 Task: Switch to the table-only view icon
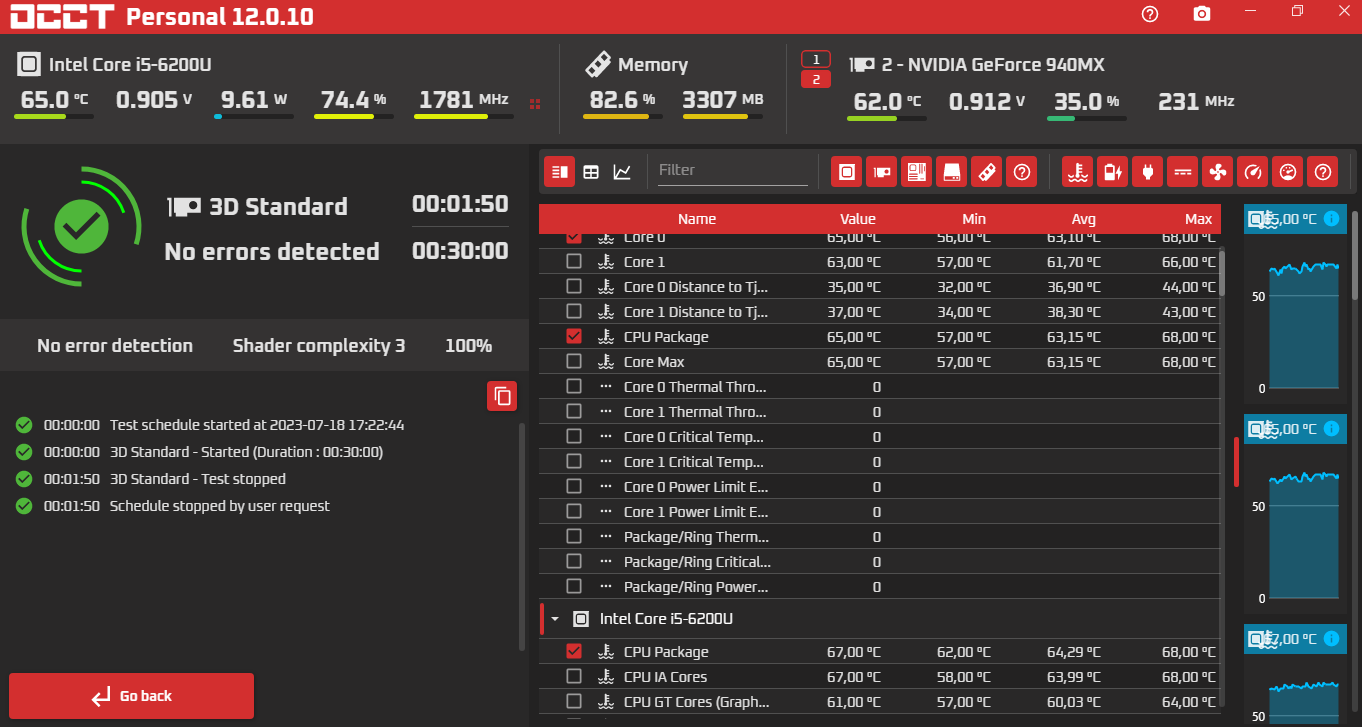[591, 171]
